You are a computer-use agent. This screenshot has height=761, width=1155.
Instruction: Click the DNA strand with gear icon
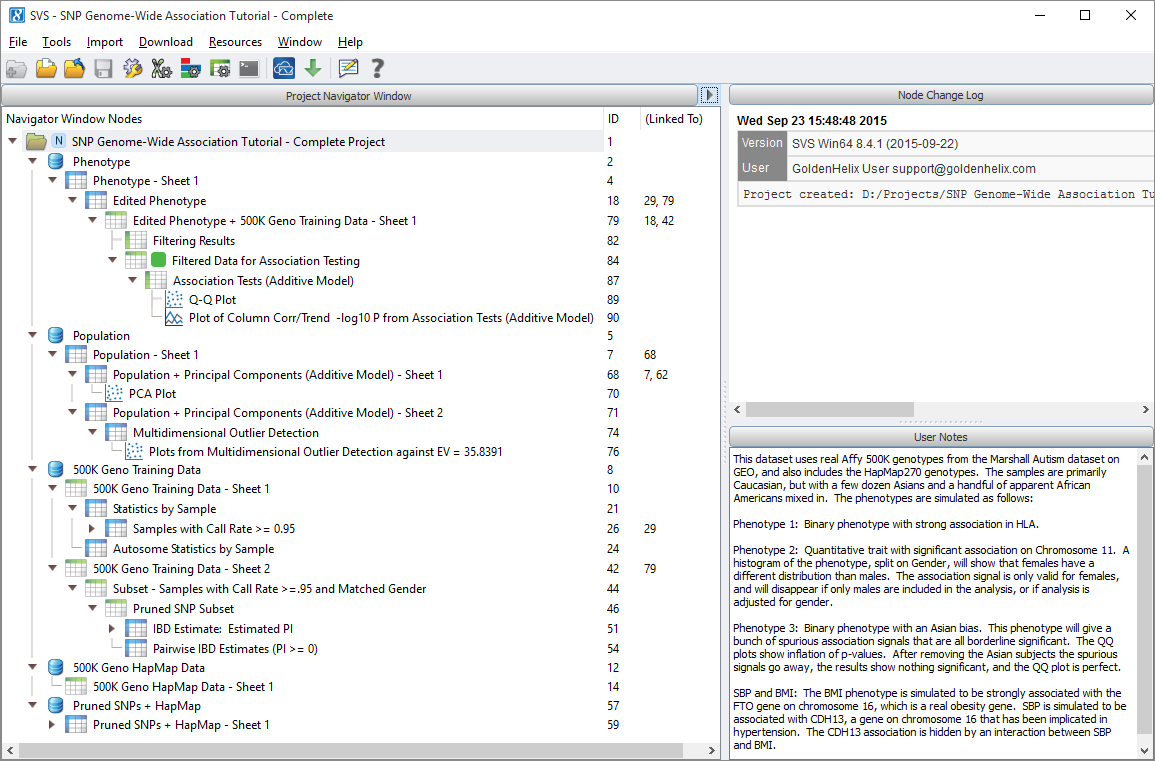[x=162, y=68]
